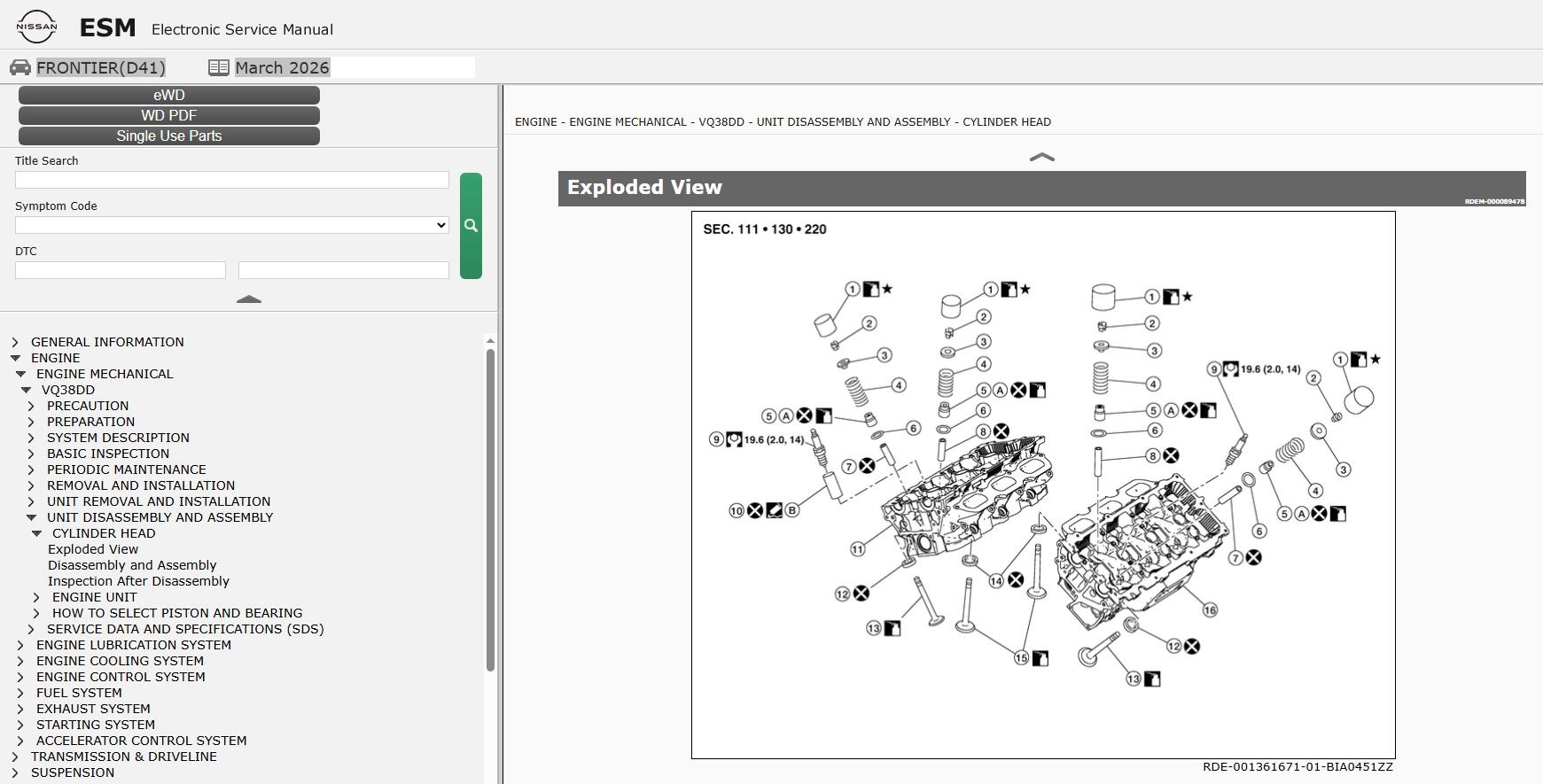The image size is (1543, 784).
Task: Open ENGINE COOLING SYSTEM section
Action: (x=120, y=661)
